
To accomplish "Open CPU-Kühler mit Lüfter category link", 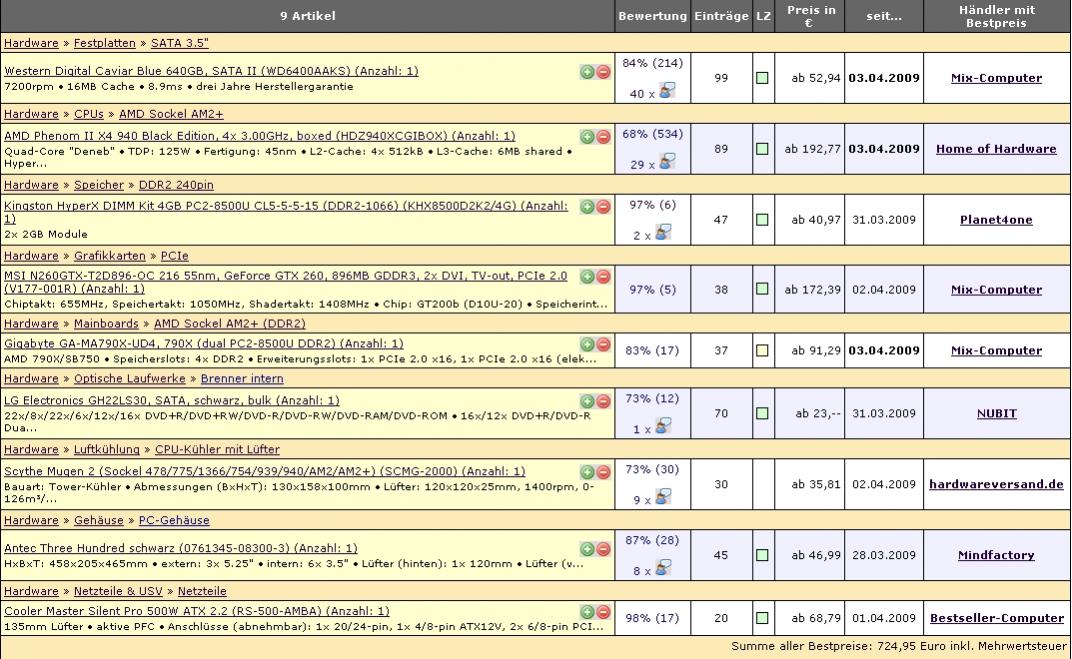I will [x=217, y=450].
